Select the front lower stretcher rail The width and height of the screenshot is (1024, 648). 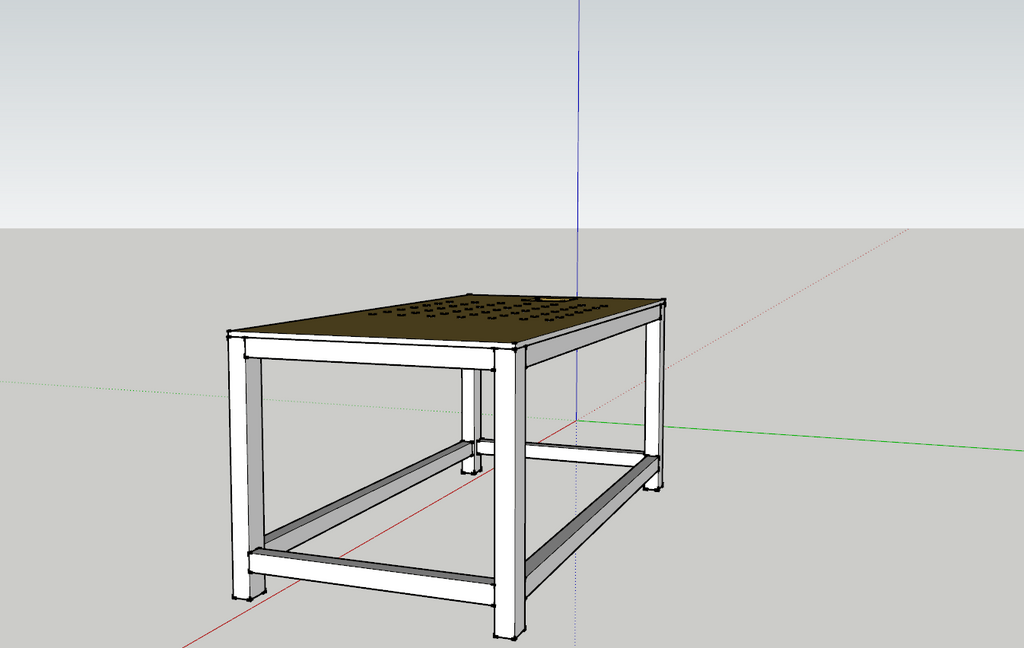click(x=372, y=577)
